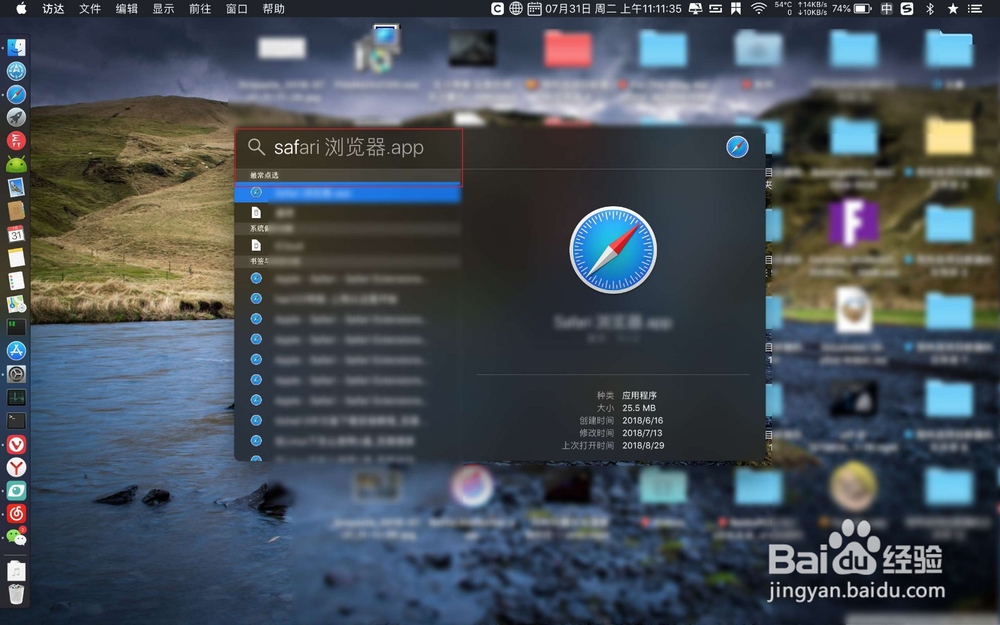The image size is (1000, 625).
Task: Click the large Safari compass preview icon
Action: click(x=613, y=250)
